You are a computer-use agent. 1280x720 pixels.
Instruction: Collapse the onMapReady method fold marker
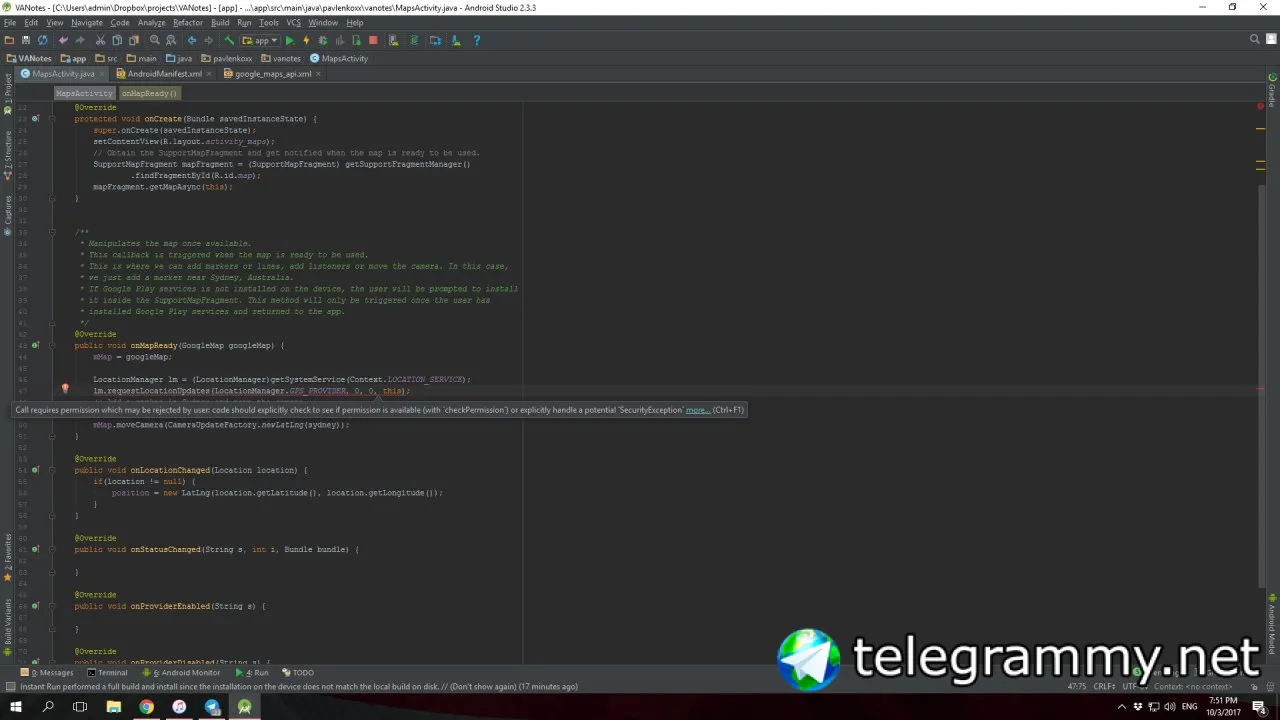(51, 345)
